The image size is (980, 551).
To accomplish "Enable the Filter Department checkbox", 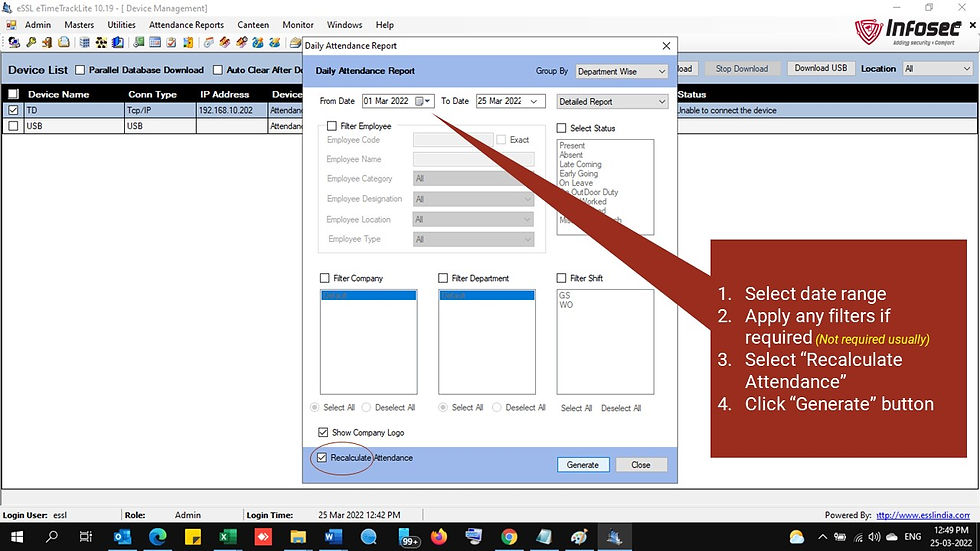I will click(443, 278).
